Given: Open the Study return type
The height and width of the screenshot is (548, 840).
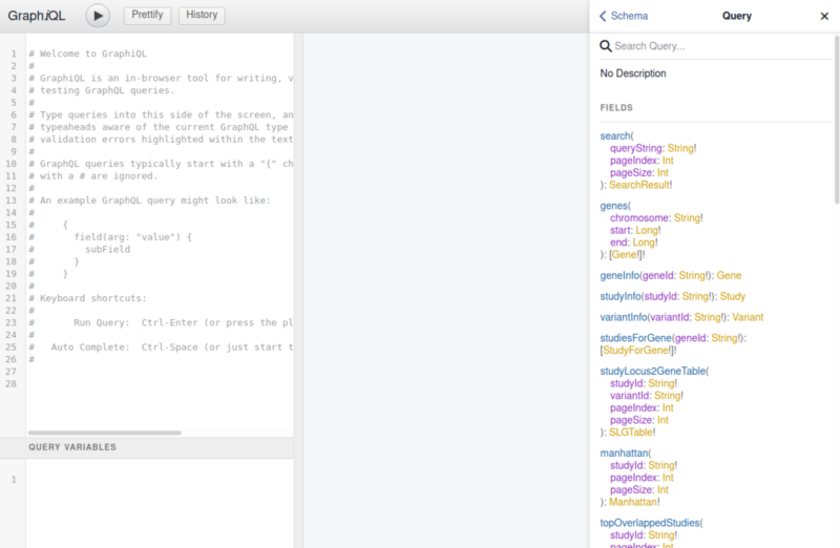Looking at the screenshot, I should (732, 296).
